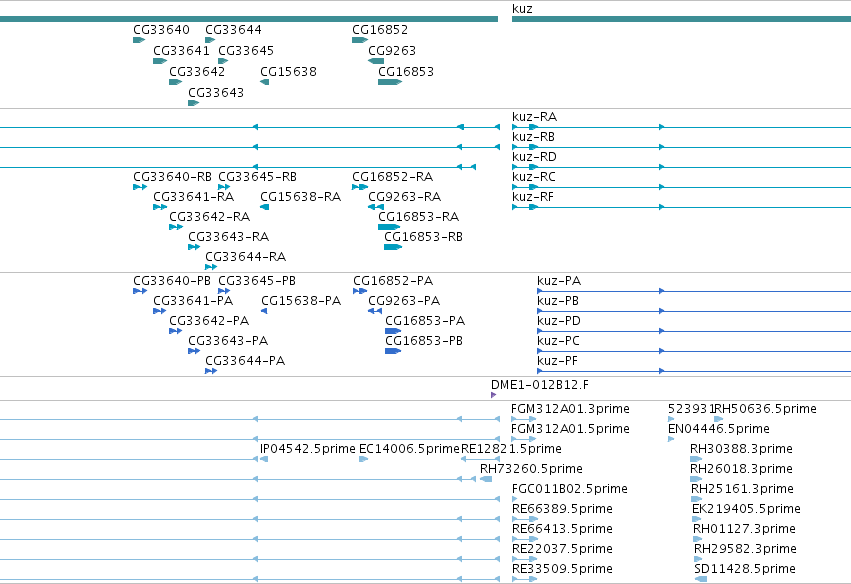Select the CG33641 gene label

[181, 51]
